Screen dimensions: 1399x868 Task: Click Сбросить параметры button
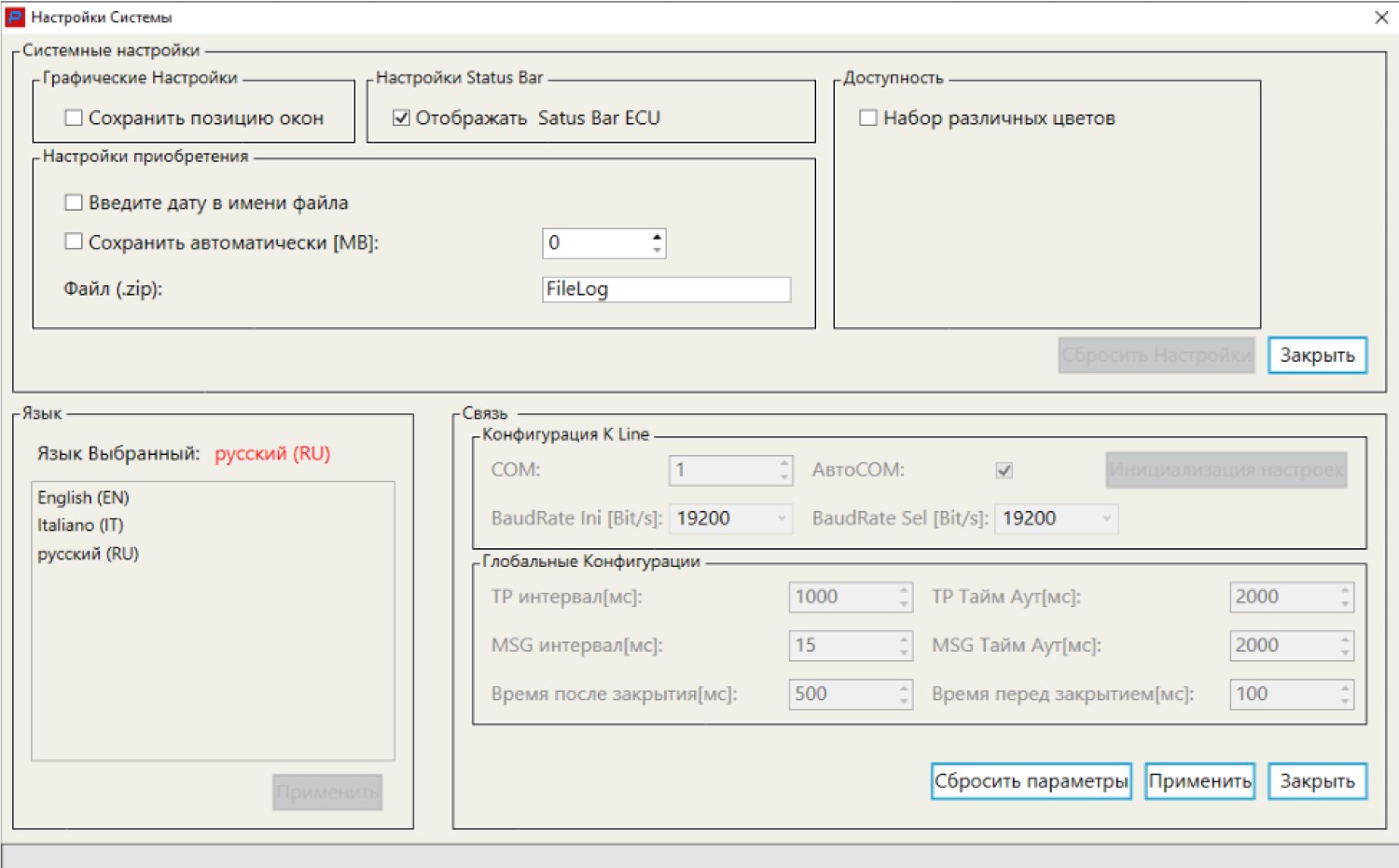click(1032, 781)
